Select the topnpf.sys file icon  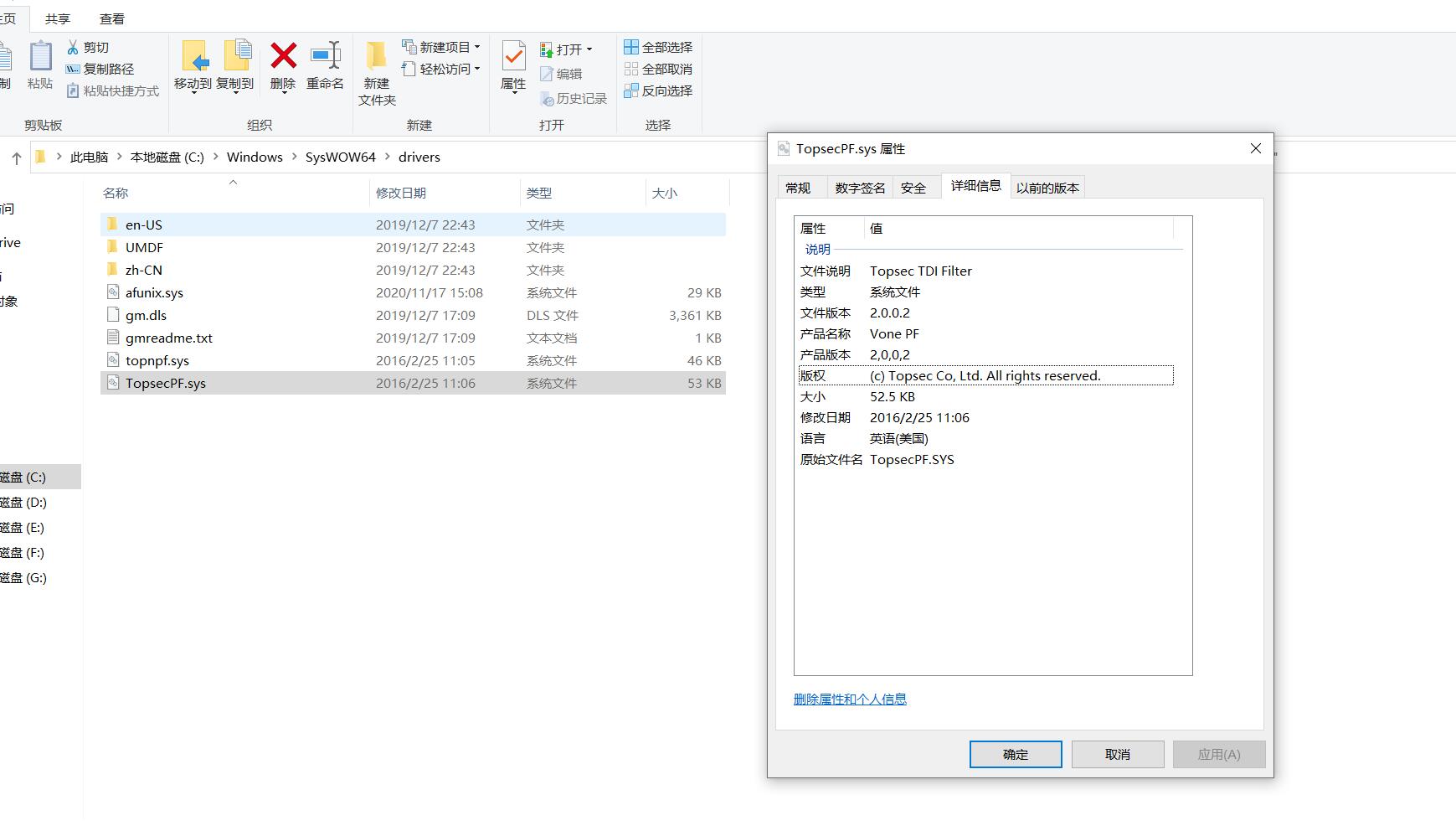click(x=113, y=360)
